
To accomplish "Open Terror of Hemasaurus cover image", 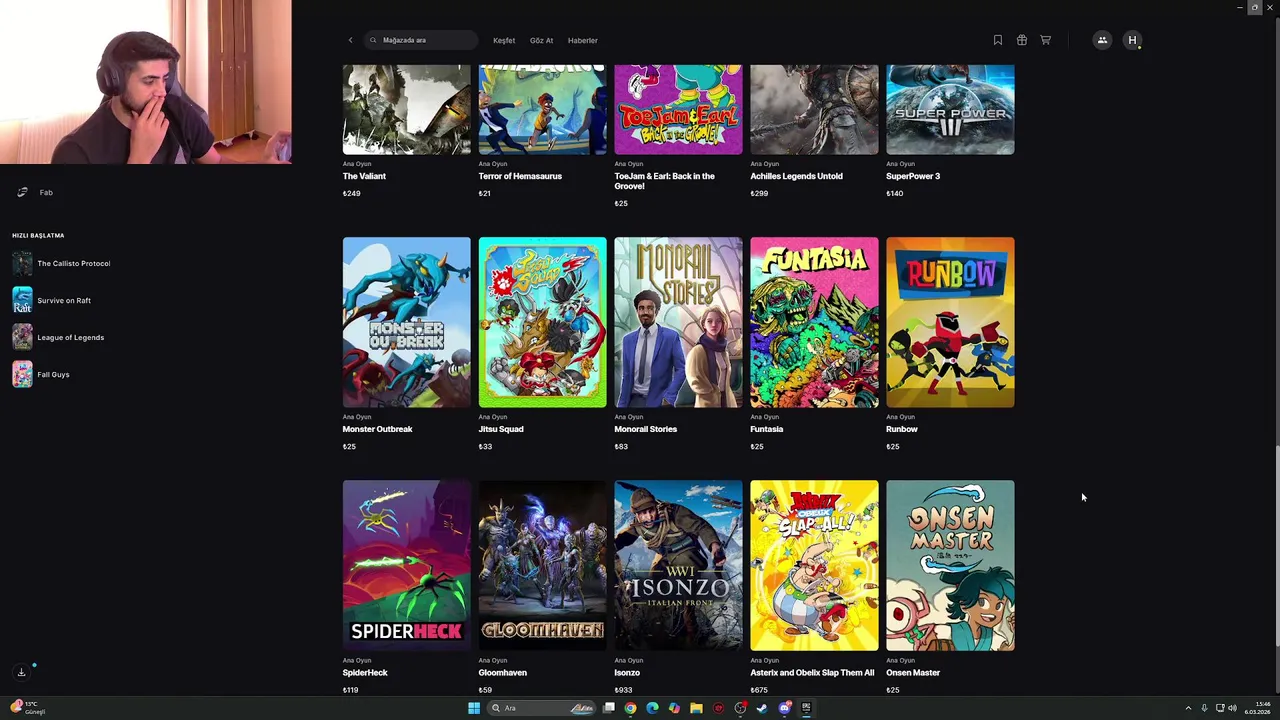I will (542, 109).
